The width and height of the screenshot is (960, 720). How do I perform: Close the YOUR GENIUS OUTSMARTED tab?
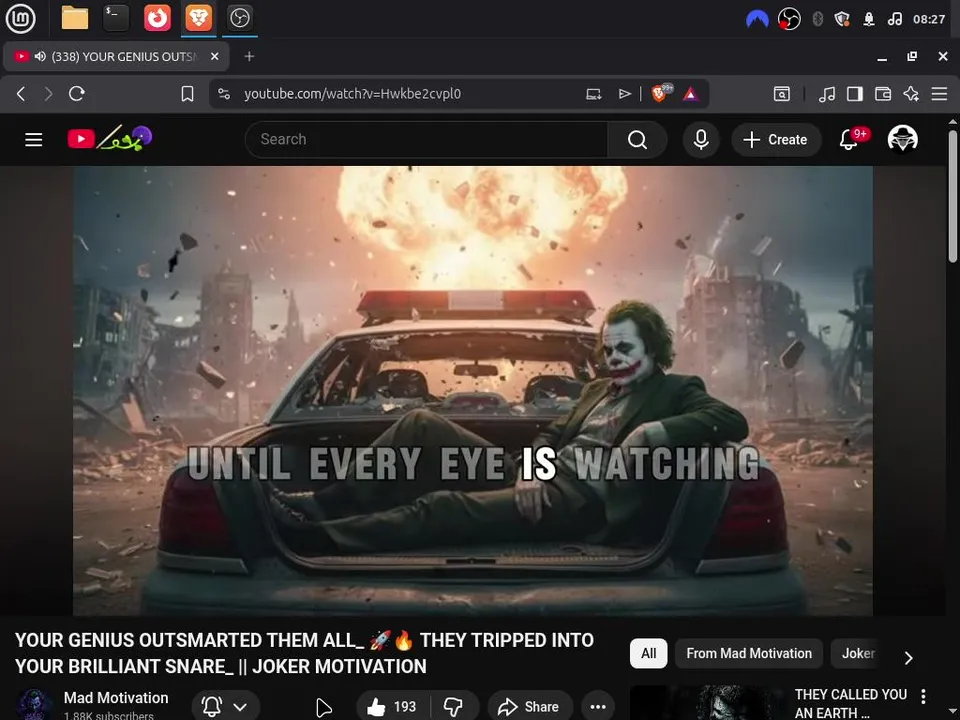pyautogui.click(x=214, y=56)
